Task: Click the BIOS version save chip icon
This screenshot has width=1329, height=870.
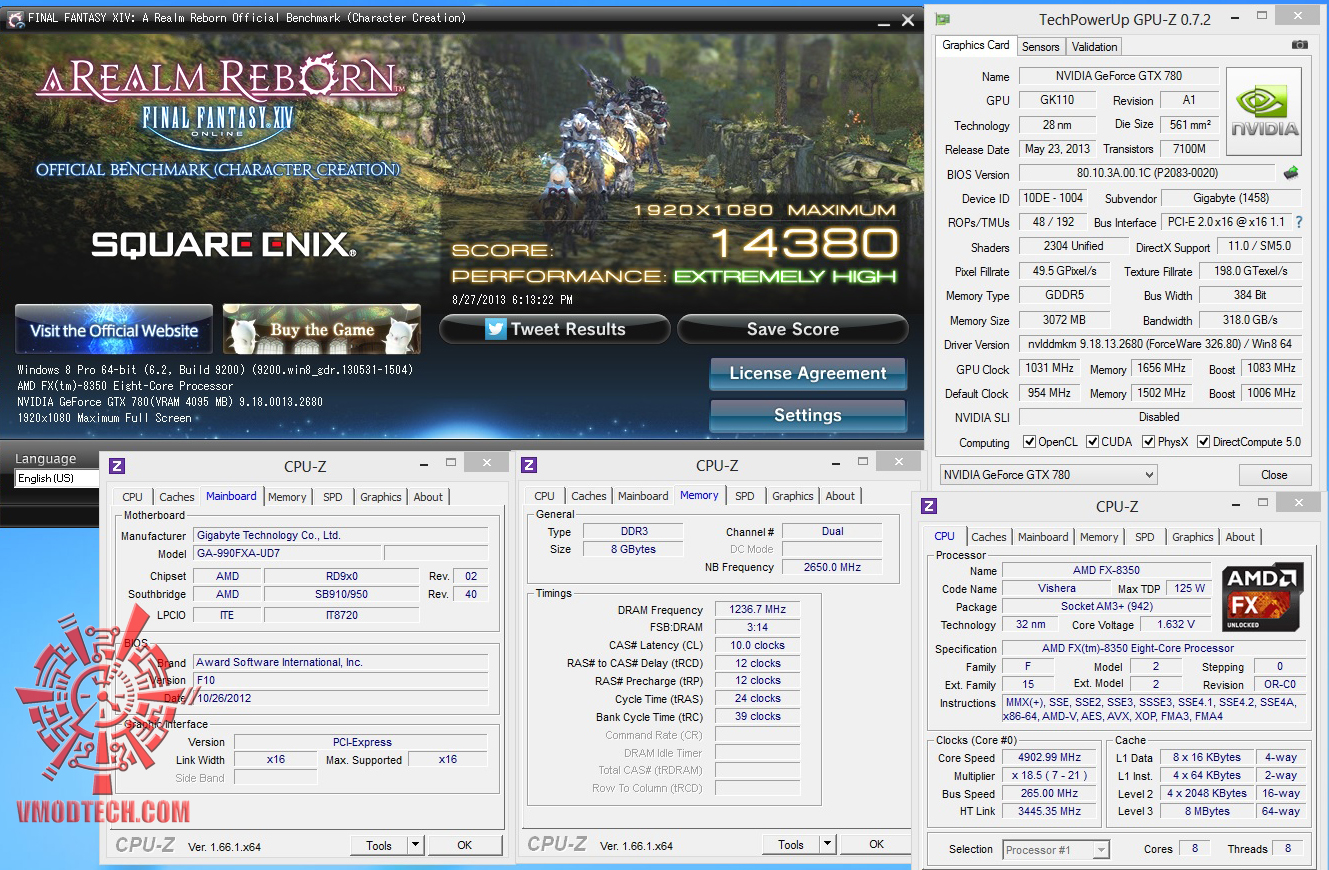Action: (1291, 173)
